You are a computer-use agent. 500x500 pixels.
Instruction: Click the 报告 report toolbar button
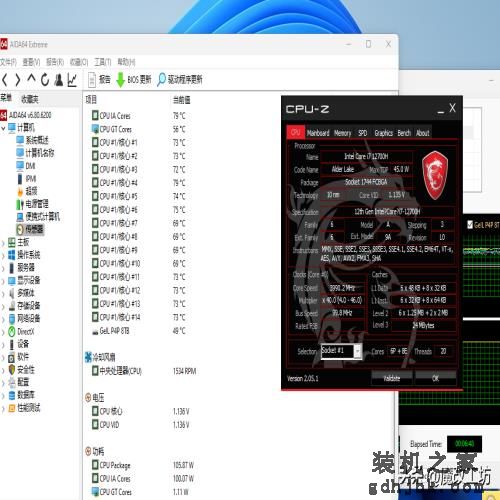(99, 80)
